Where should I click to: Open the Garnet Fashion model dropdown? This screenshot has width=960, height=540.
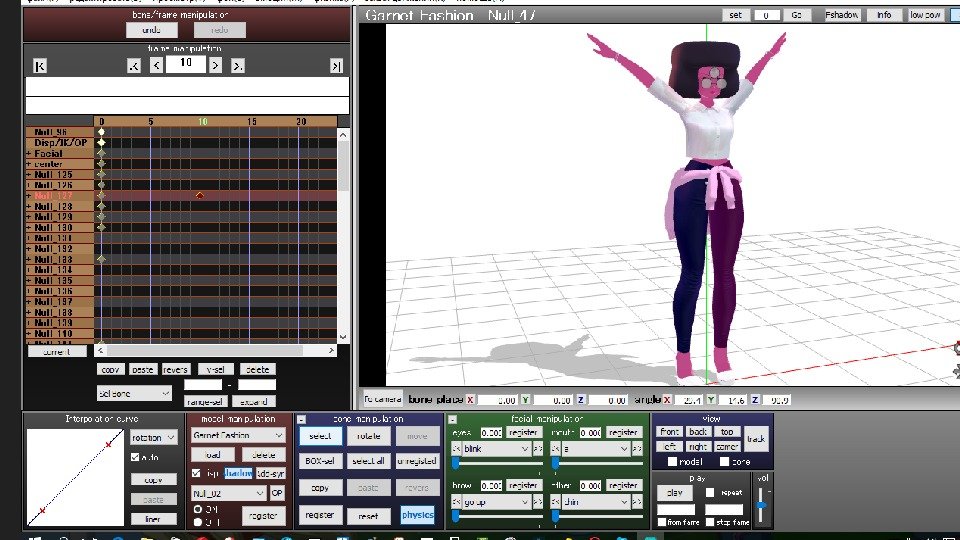click(x=239, y=435)
